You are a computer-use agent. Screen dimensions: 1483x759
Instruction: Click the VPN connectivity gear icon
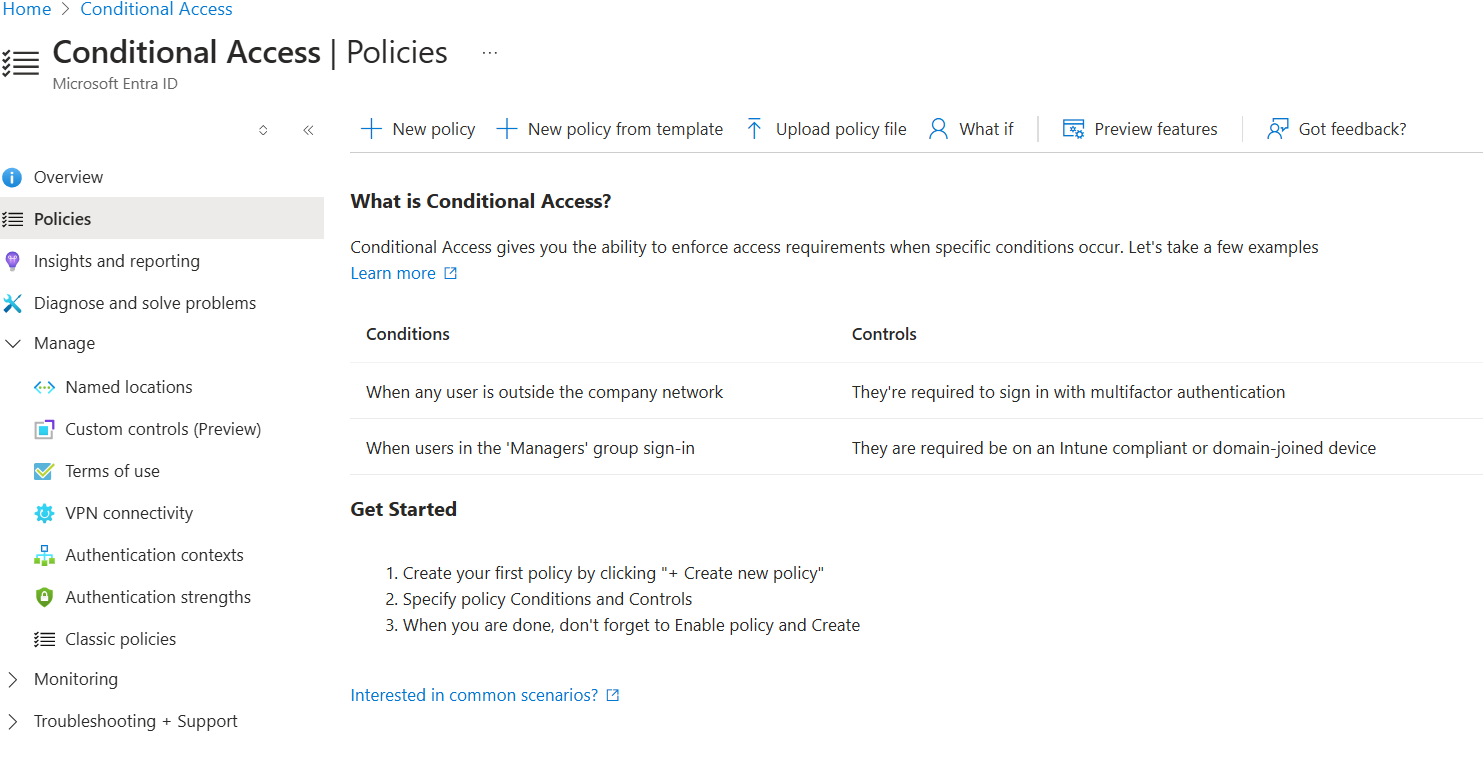click(x=44, y=513)
